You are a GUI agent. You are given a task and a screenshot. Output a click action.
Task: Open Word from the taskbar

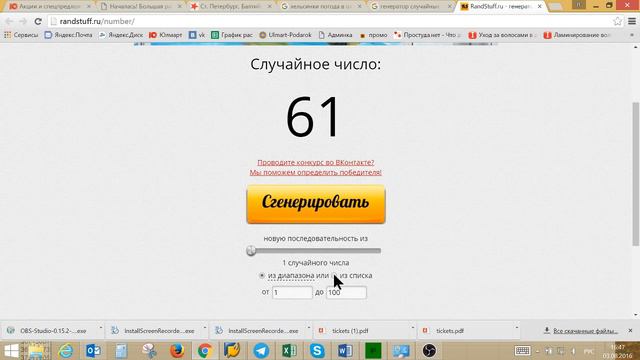[345, 351]
